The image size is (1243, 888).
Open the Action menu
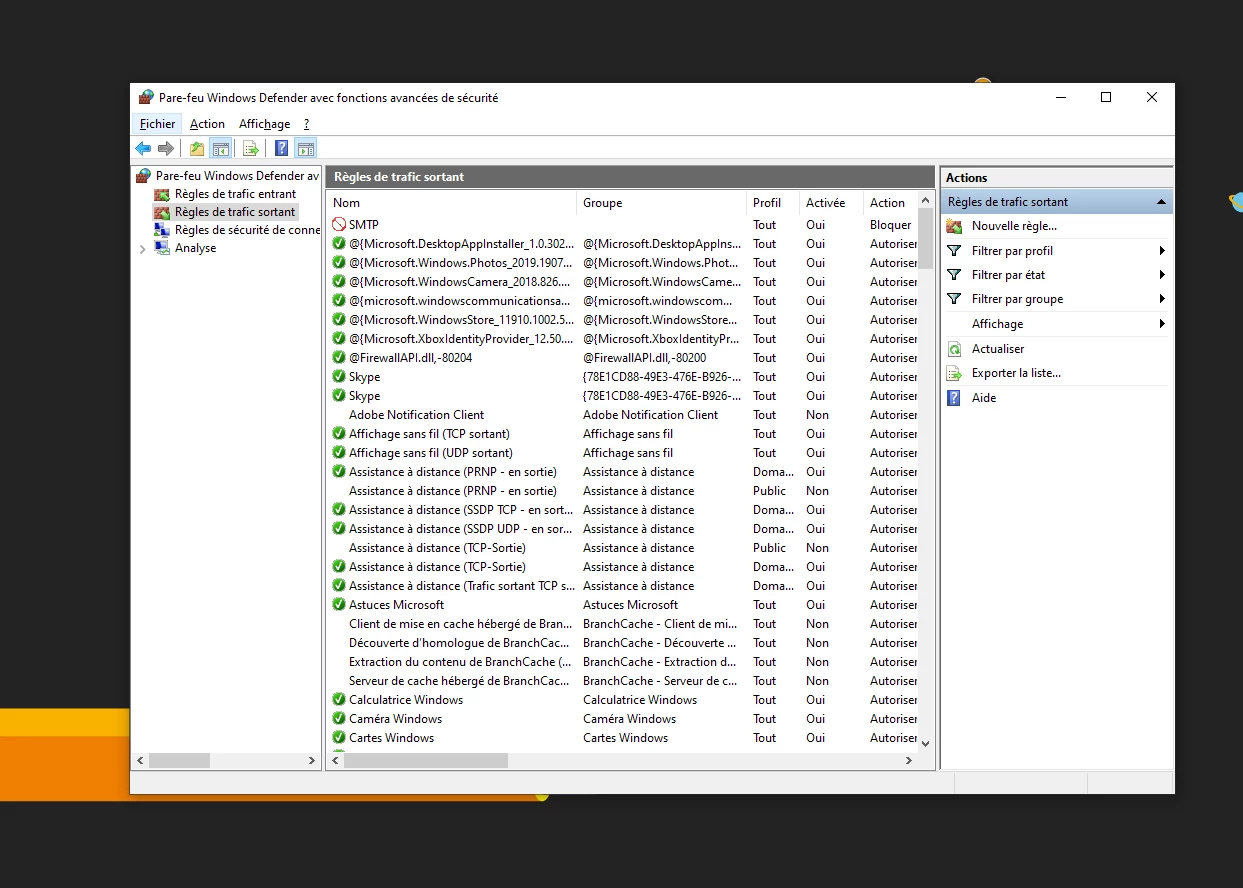pyautogui.click(x=207, y=124)
